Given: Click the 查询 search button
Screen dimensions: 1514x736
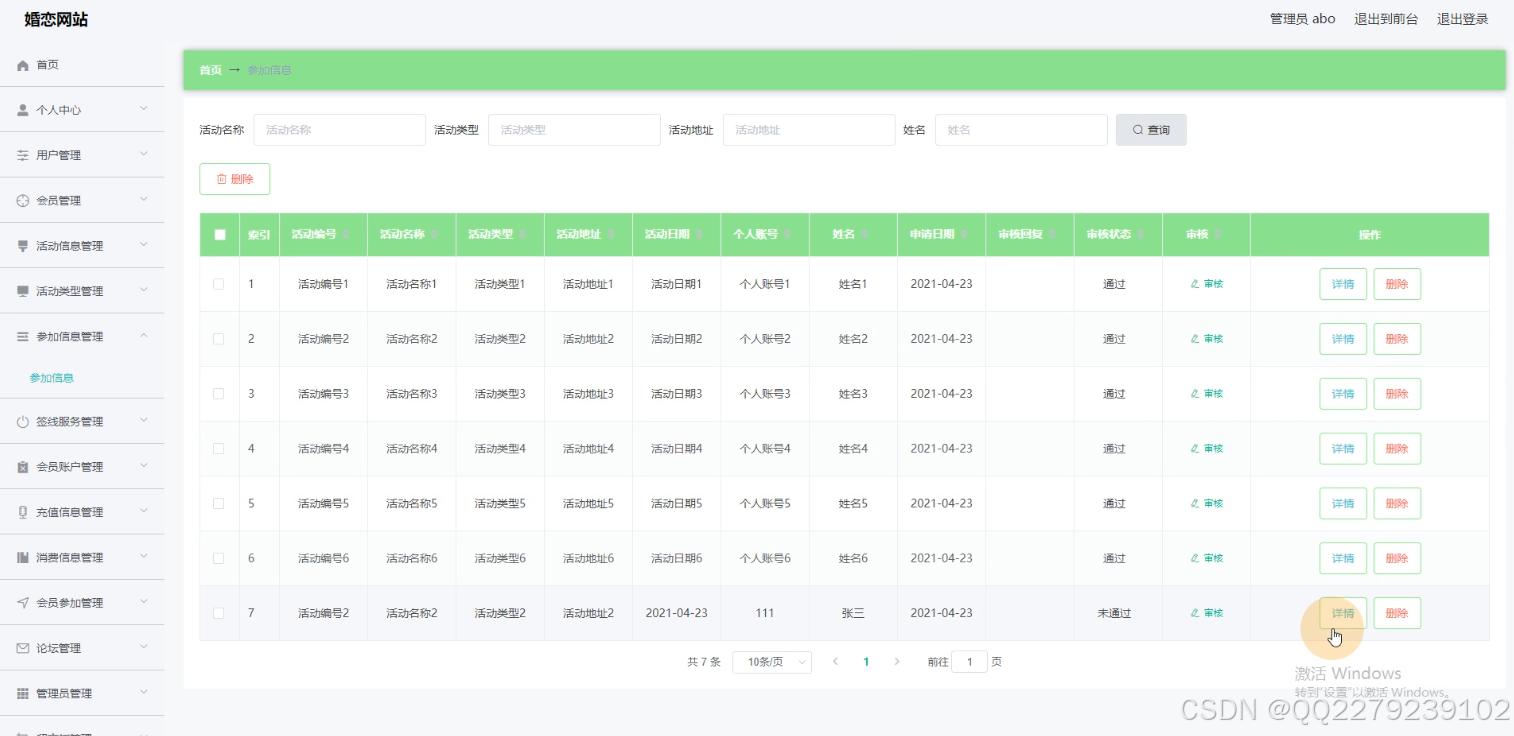Looking at the screenshot, I should tap(1151, 130).
